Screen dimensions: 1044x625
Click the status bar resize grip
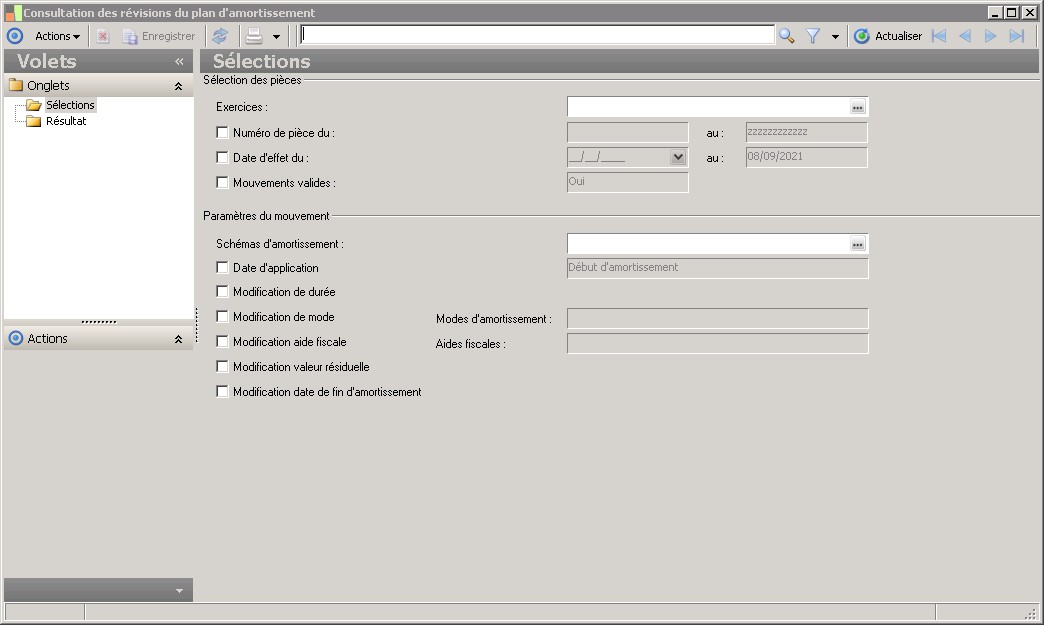click(x=1032, y=612)
